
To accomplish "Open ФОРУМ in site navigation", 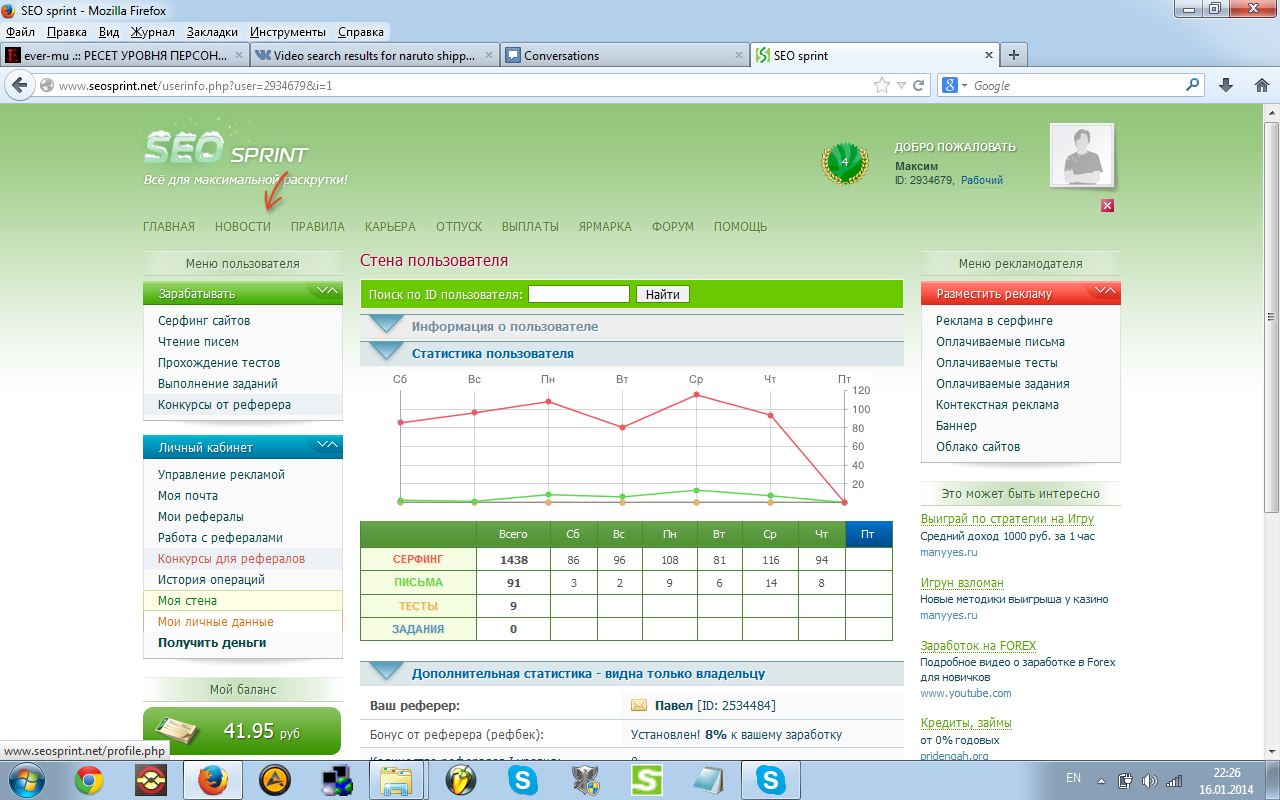I will 673,227.
